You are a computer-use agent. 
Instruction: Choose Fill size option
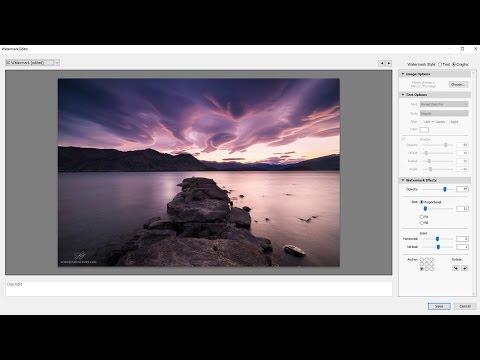pos(422,223)
